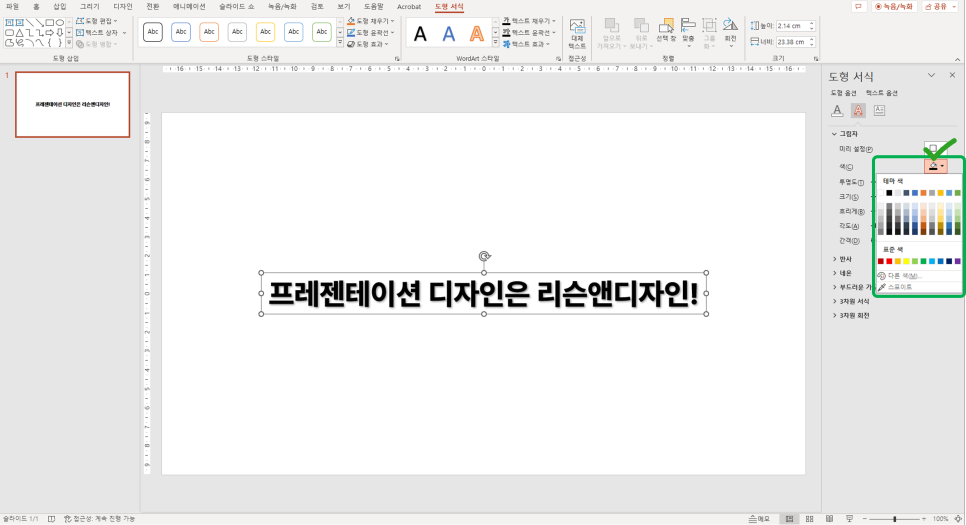
Task: Switch to the 애니메이션 (Animations) ribbon tab
Action: click(189, 7)
